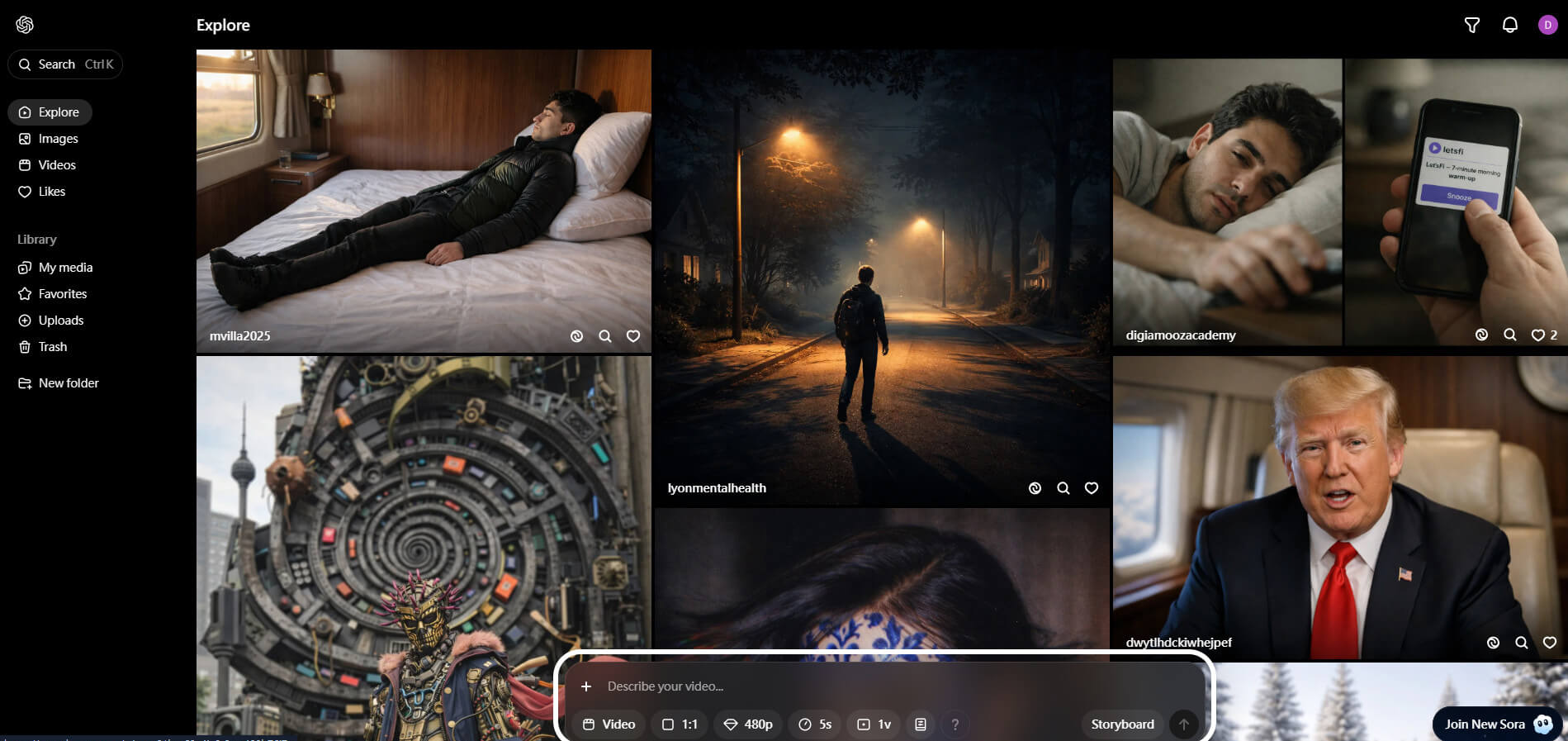Open the purple user profile avatar
This screenshot has height=741, width=1568.
pos(1547,25)
